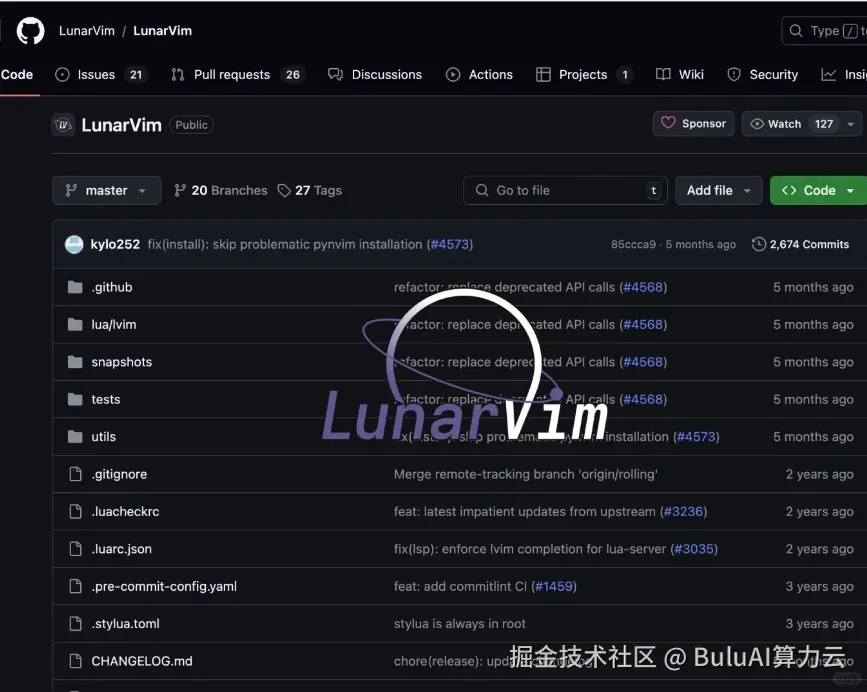The width and height of the screenshot is (867, 692).
Task: Click the utils folder icon
Action: [75, 437]
